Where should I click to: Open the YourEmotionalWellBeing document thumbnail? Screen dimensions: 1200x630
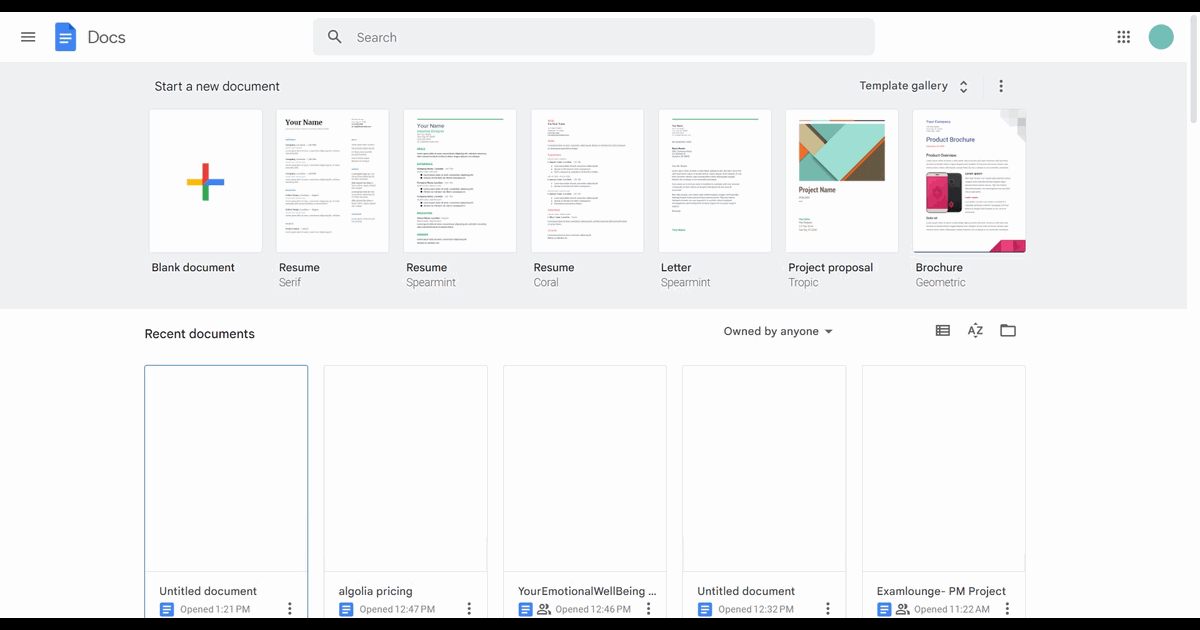tap(585, 468)
